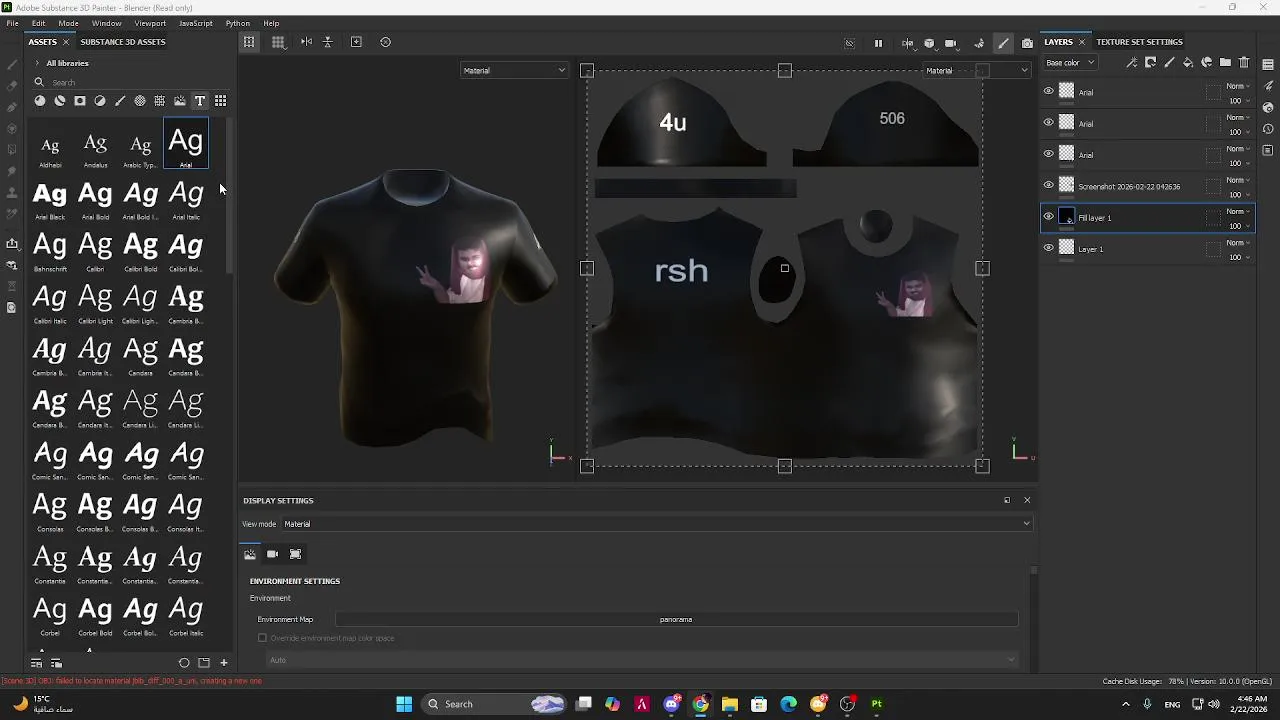The image size is (1280, 720).
Task: Hide the second Arial layer
Action: 1048,122
